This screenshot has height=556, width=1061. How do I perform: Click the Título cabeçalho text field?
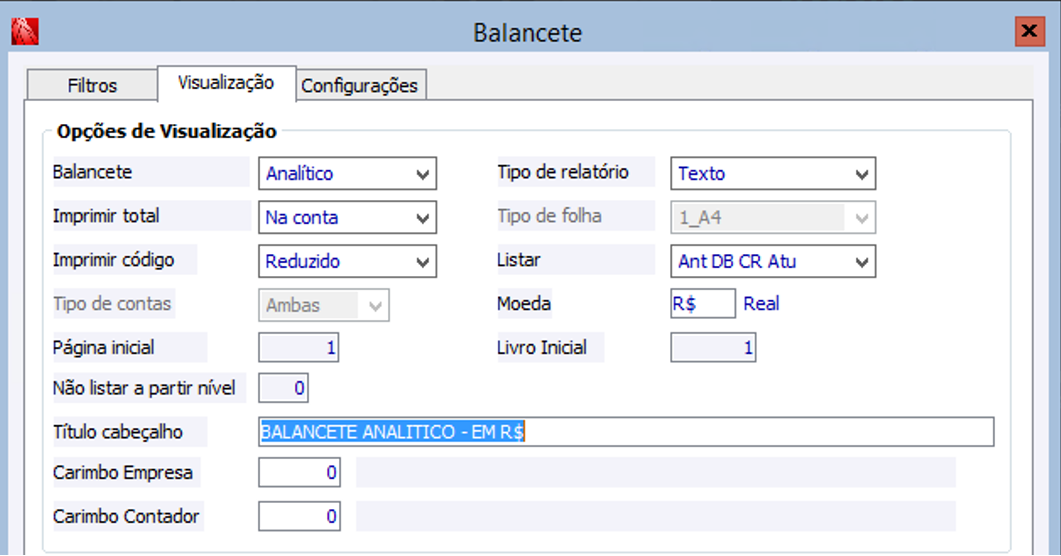point(625,432)
